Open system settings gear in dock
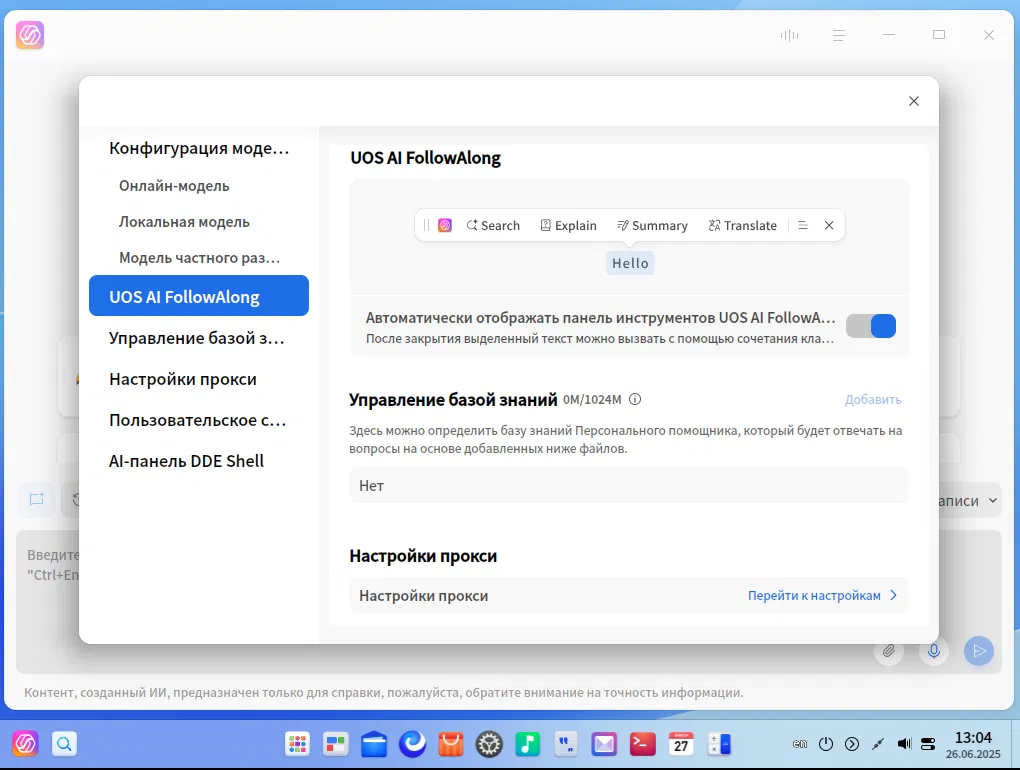The height and width of the screenshot is (770, 1020). 489,744
